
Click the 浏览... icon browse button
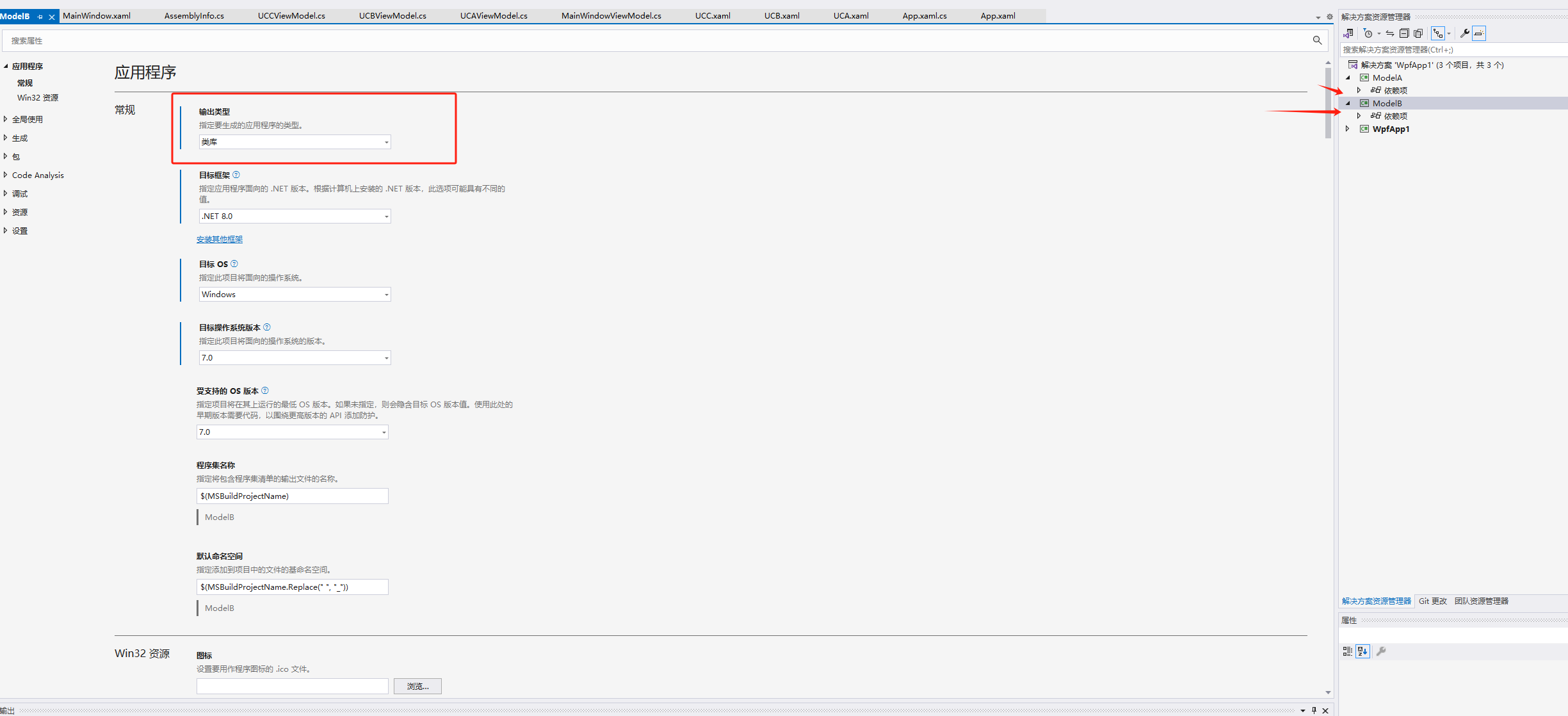pyautogui.click(x=417, y=686)
